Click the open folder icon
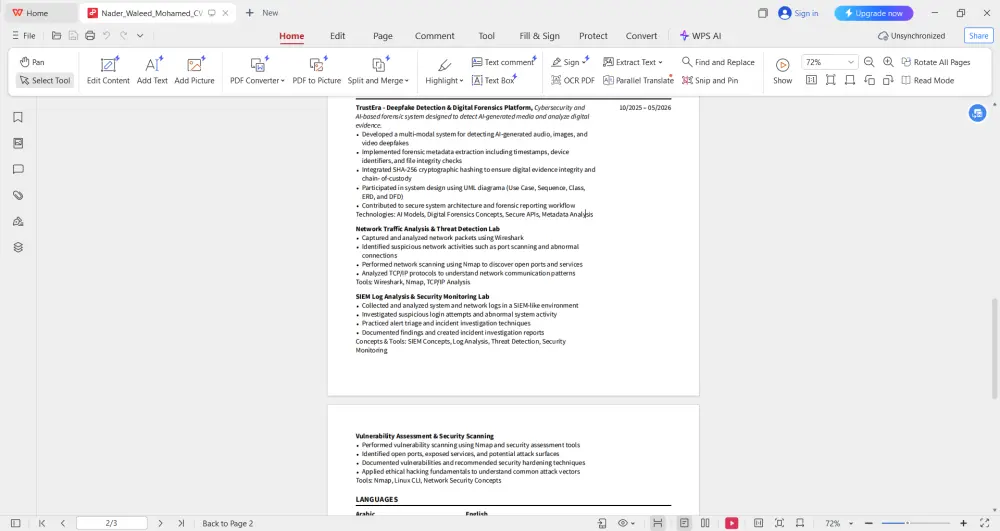This screenshot has height=531, width=1000. [56, 36]
